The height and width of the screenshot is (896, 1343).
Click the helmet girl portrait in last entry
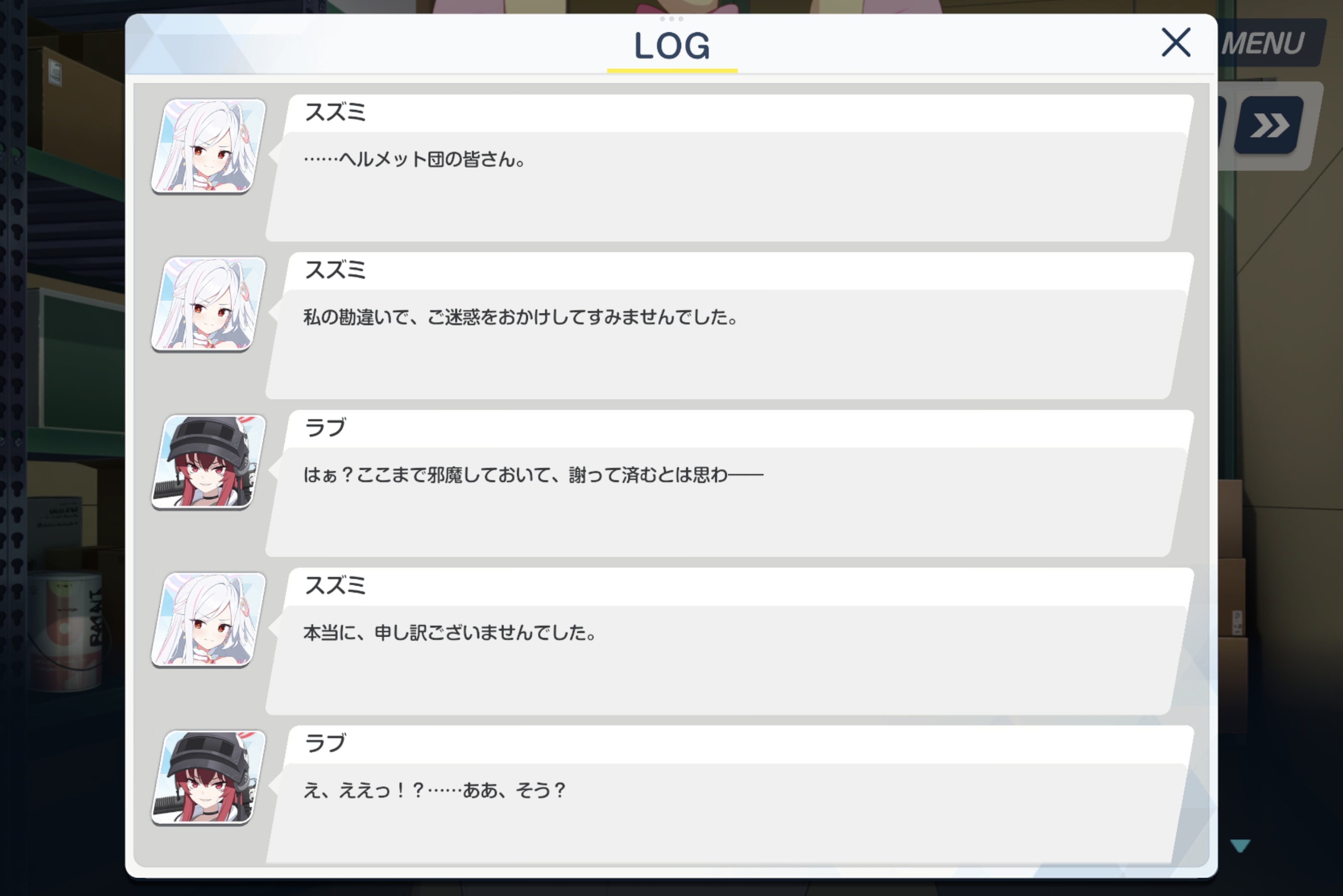(x=209, y=777)
